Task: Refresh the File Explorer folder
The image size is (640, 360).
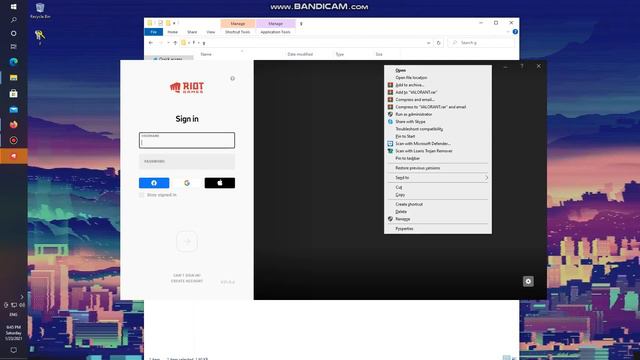Action: tap(438, 42)
